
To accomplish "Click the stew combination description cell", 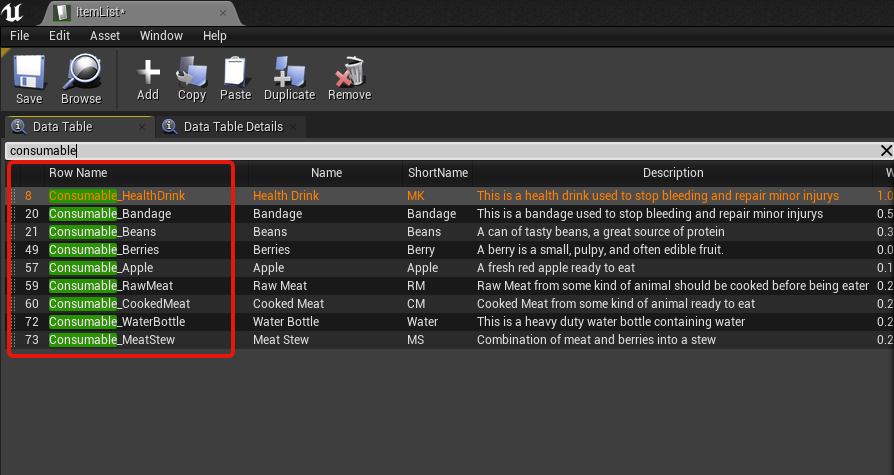I will pos(596,339).
